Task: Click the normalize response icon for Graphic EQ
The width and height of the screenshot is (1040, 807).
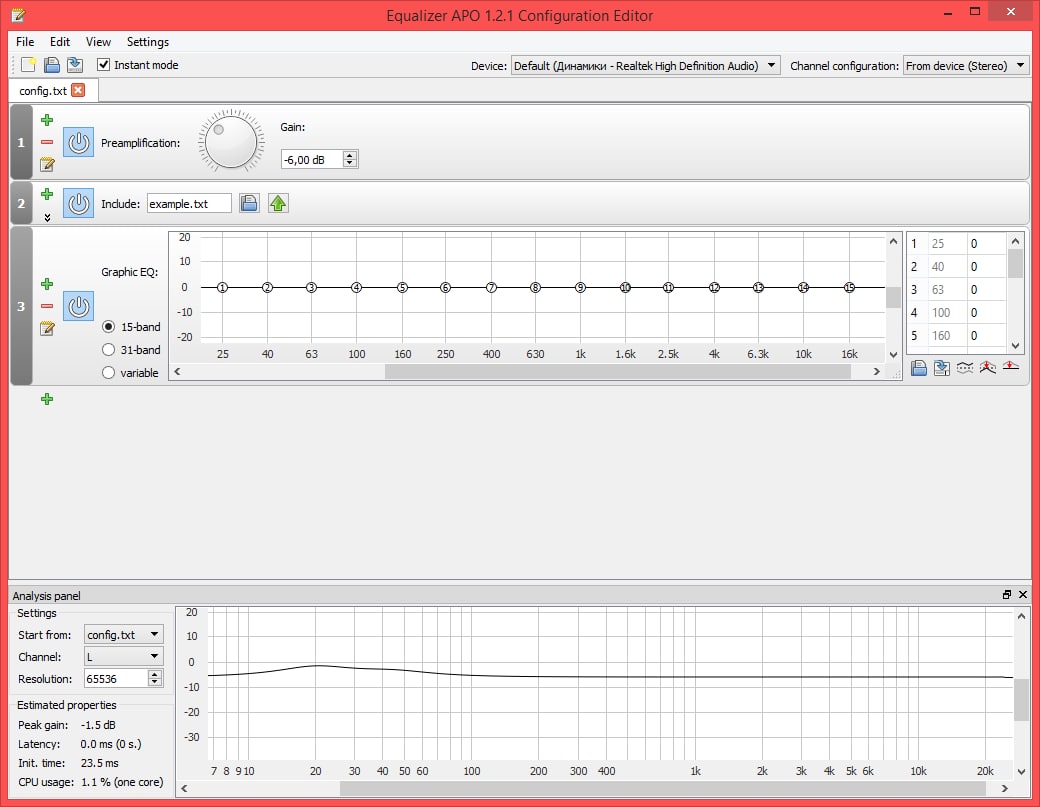Action: pos(988,367)
